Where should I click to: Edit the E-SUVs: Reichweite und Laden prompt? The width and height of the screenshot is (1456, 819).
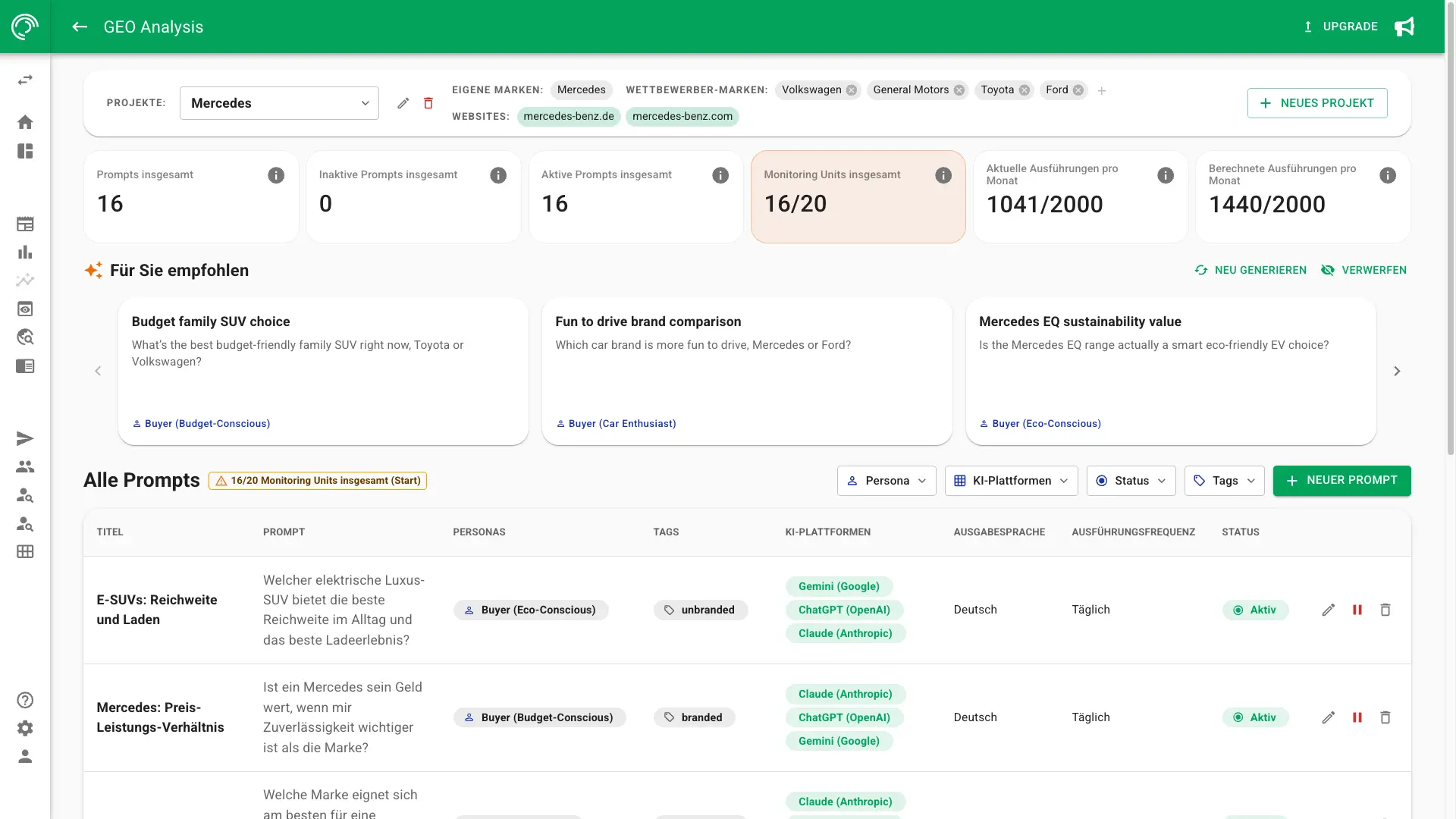[x=1329, y=610]
